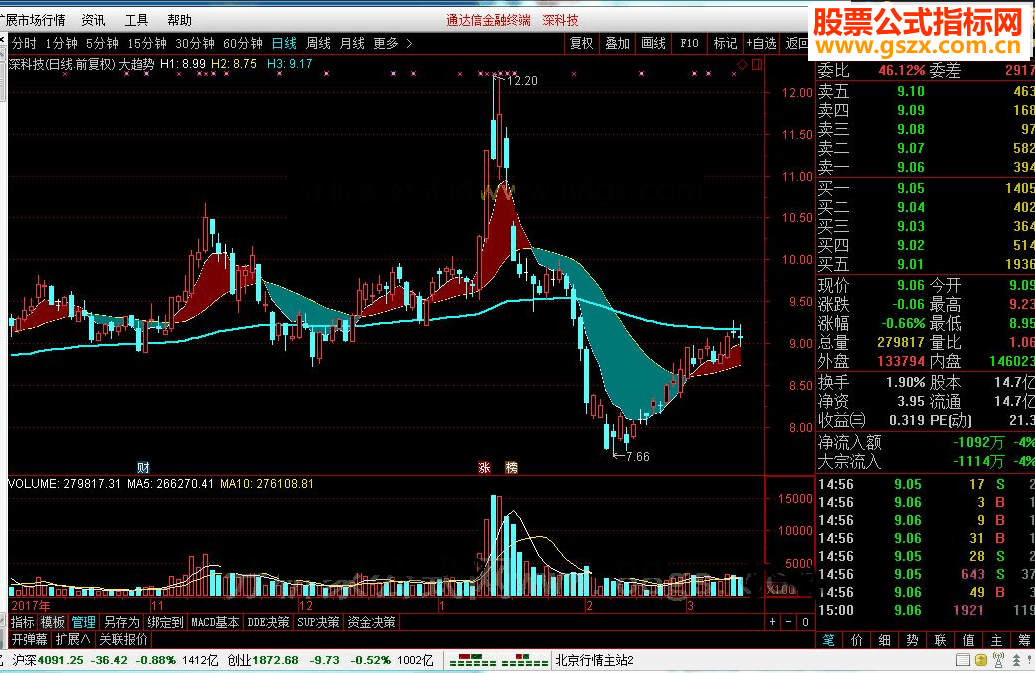Open the 资讯 menu
This screenshot has width=1035, height=673.
[93, 20]
